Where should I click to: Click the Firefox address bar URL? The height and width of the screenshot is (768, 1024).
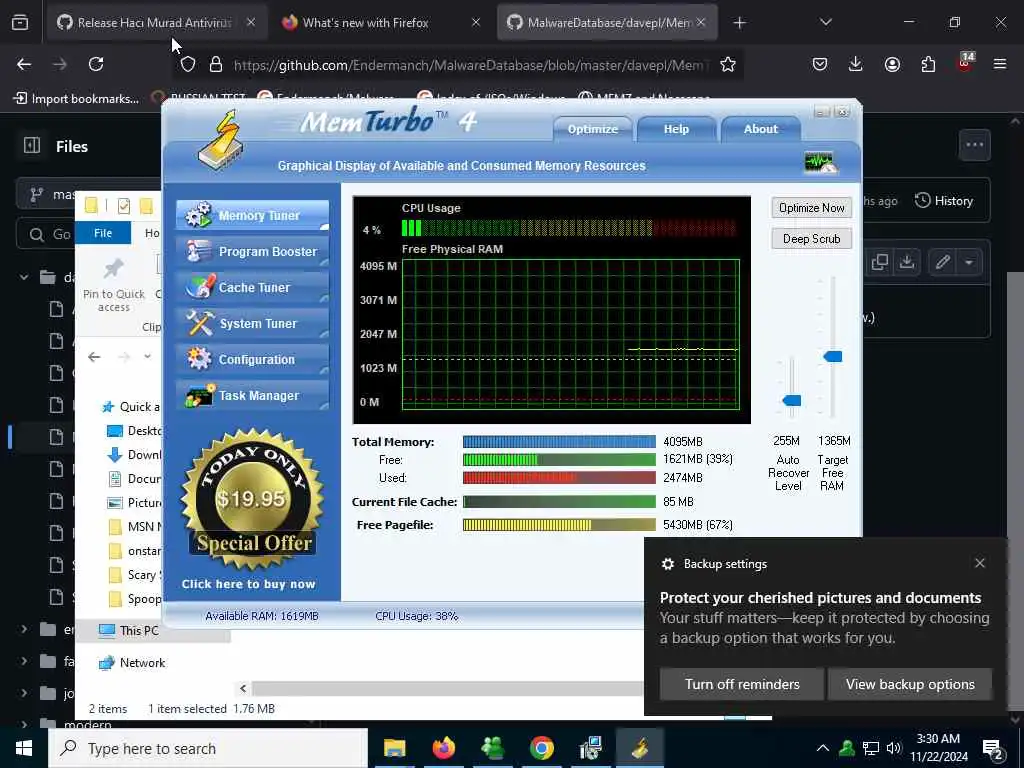coord(470,65)
